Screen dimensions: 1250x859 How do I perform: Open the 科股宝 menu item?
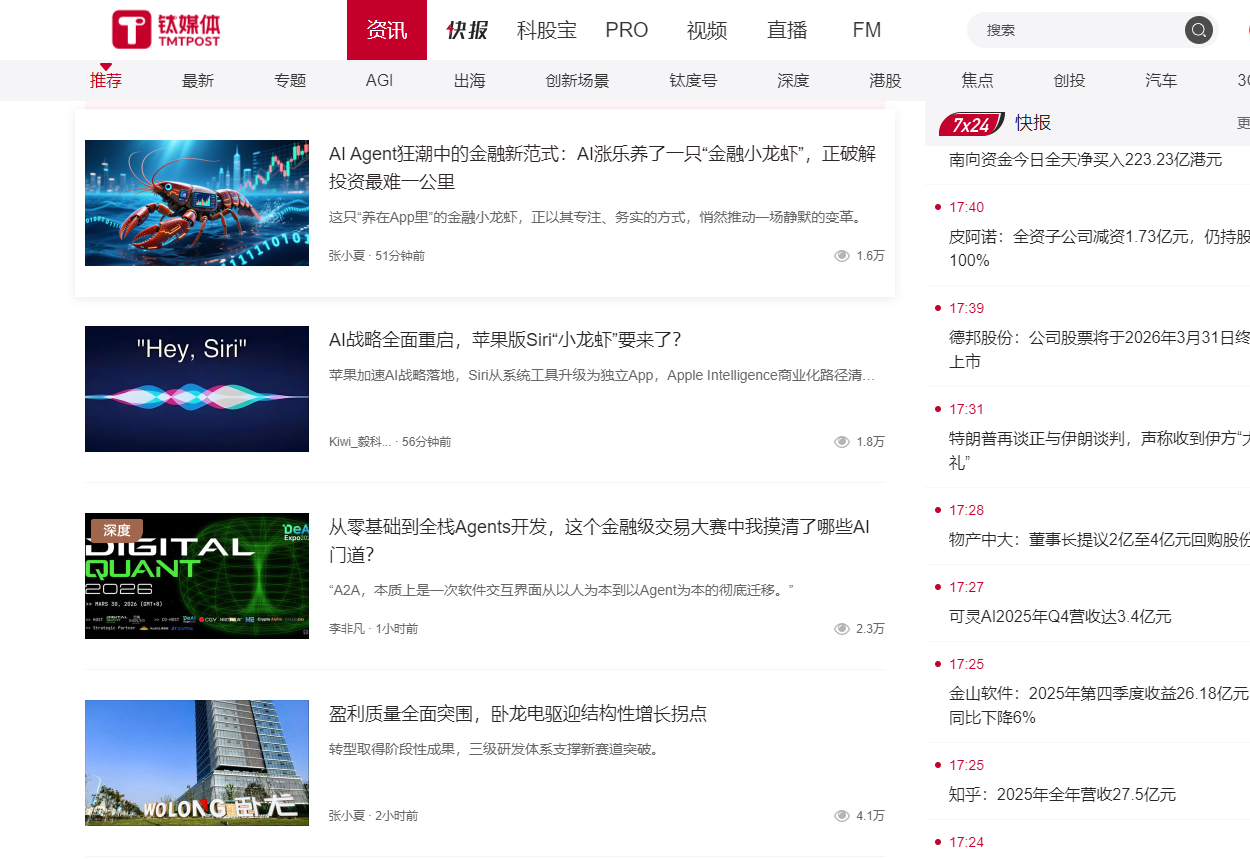pyautogui.click(x=547, y=30)
